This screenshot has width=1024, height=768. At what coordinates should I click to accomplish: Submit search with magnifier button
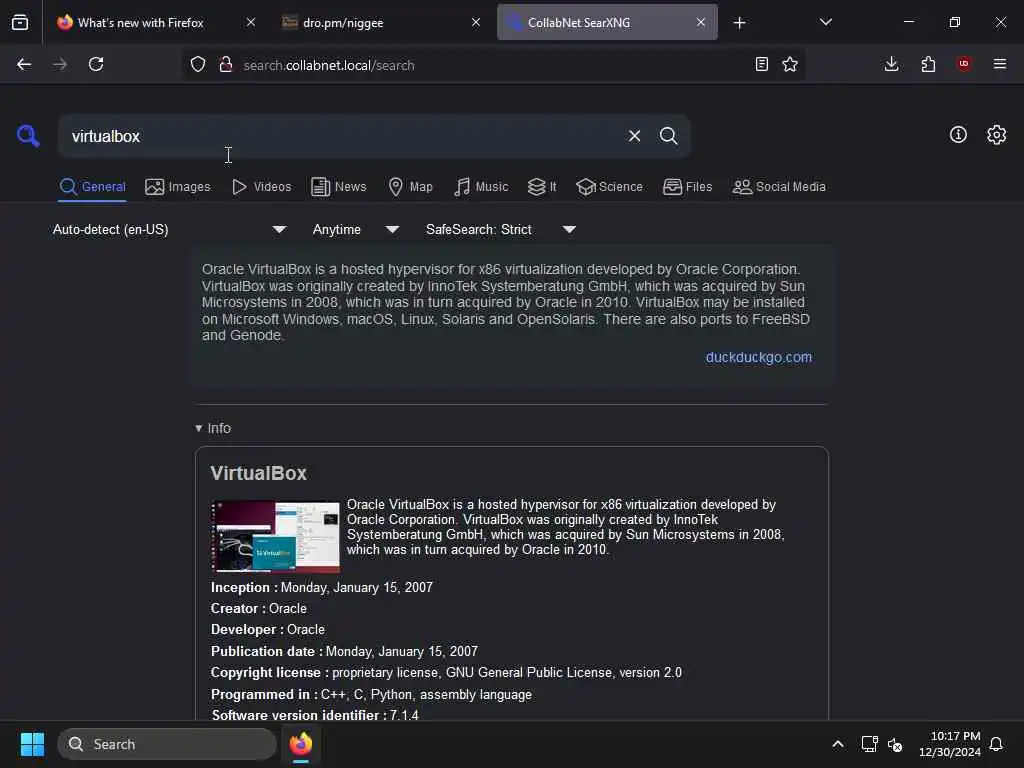pyautogui.click(x=668, y=136)
